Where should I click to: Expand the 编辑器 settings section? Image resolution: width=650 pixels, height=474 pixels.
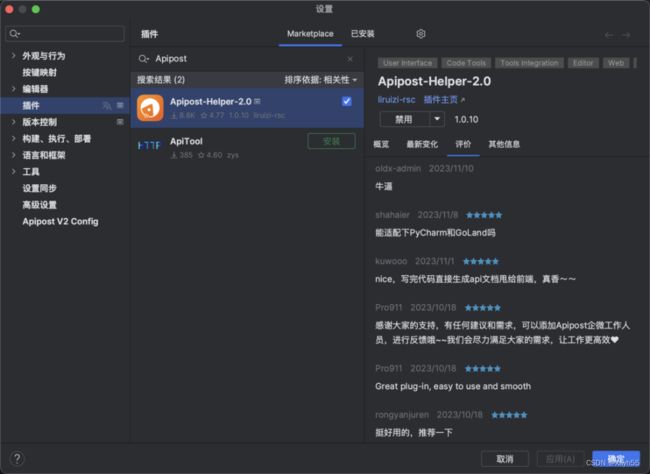click(13, 89)
